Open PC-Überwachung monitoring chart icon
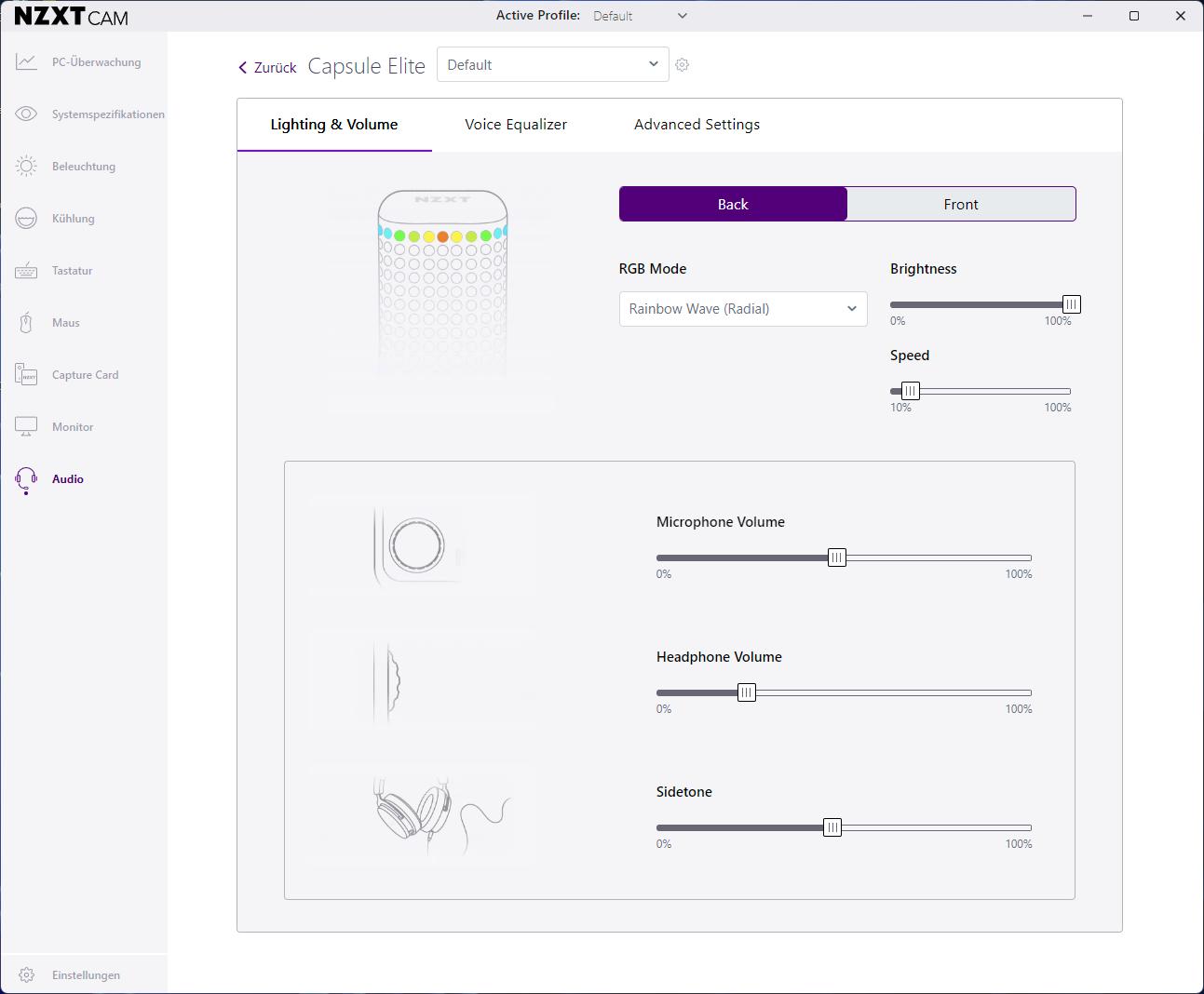The width and height of the screenshot is (1204, 994). [x=26, y=62]
